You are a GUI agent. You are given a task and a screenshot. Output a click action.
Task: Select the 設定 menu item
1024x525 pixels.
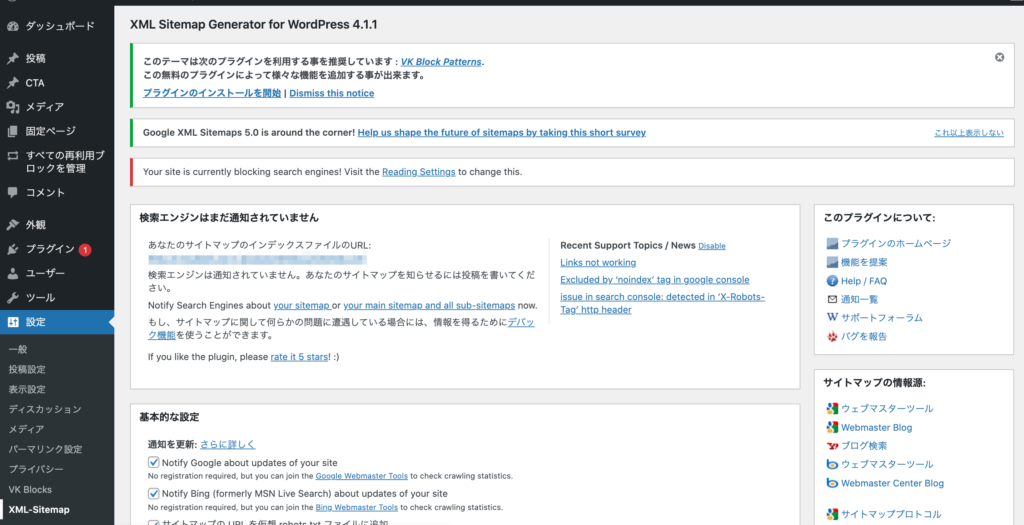coord(57,322)
